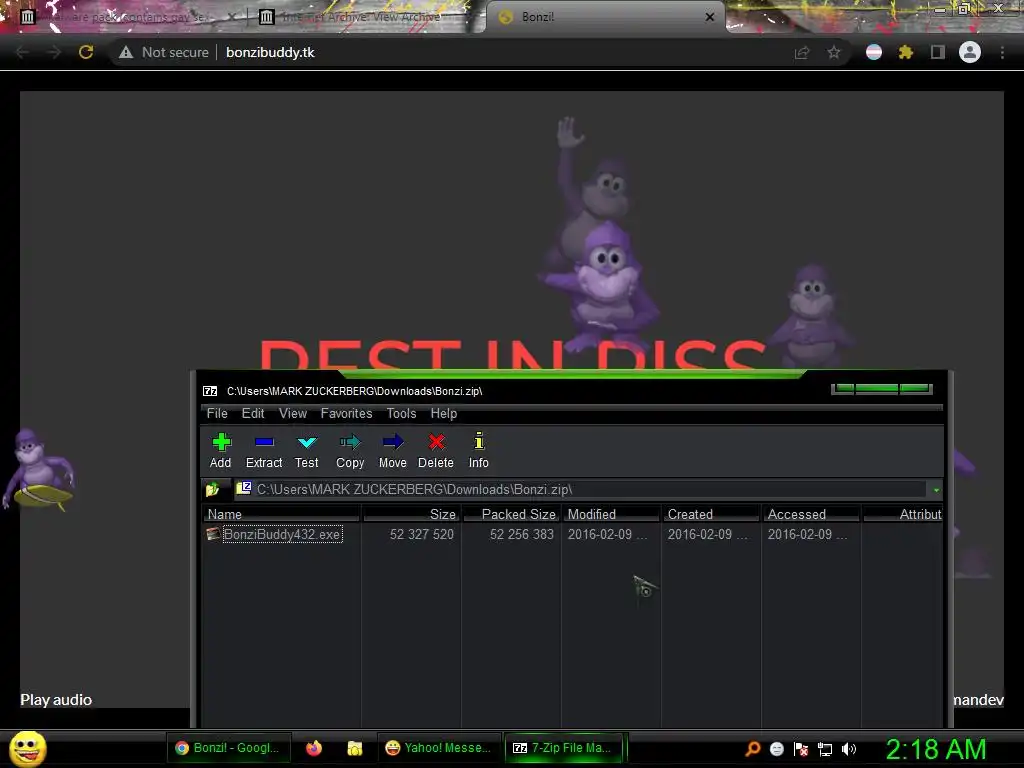Click the green Add plus icon in 7-Zip
The height and width of the screenshot is (768, 1024).
[221, 442]
